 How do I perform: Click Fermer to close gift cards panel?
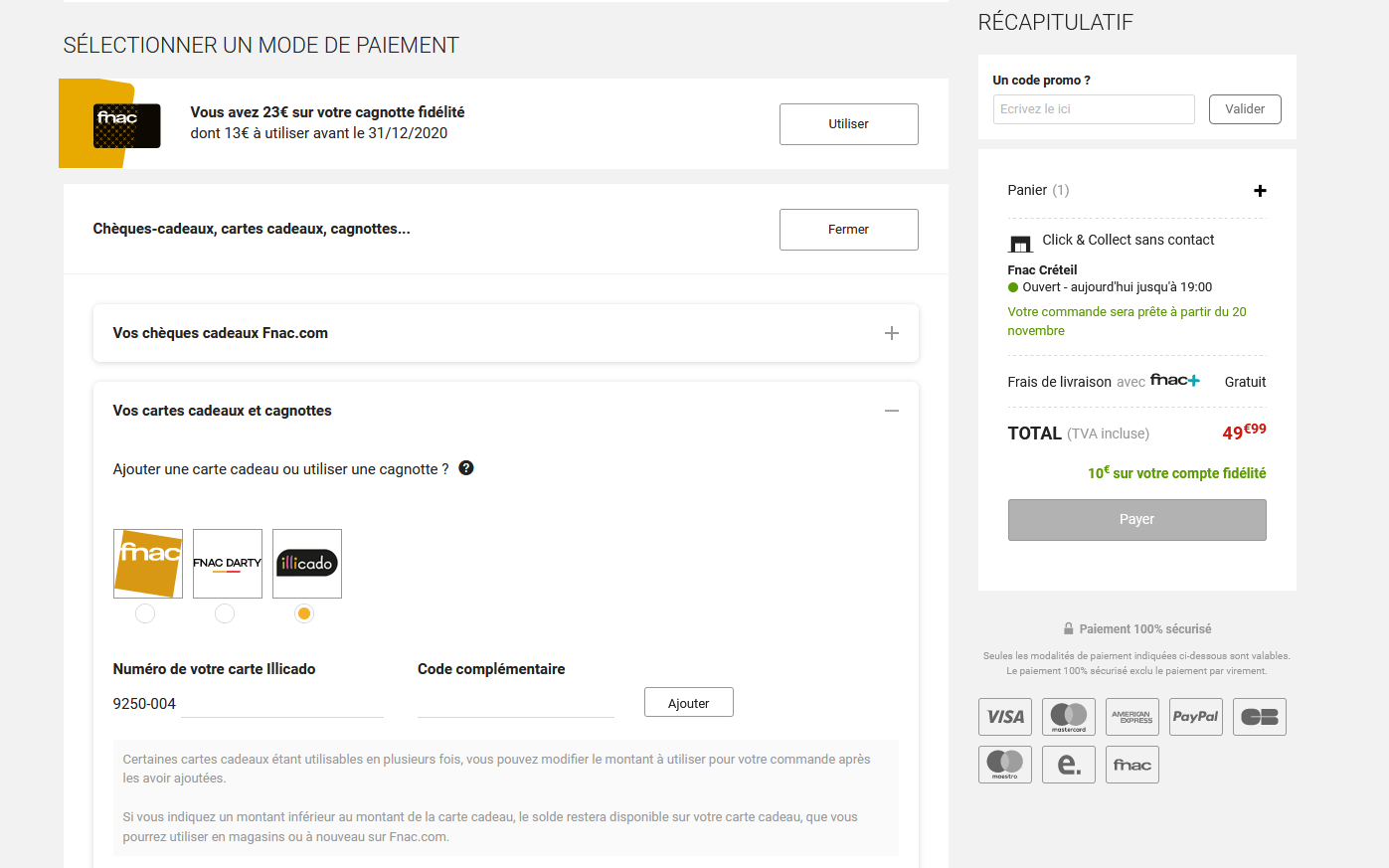[x=848, y=230]
